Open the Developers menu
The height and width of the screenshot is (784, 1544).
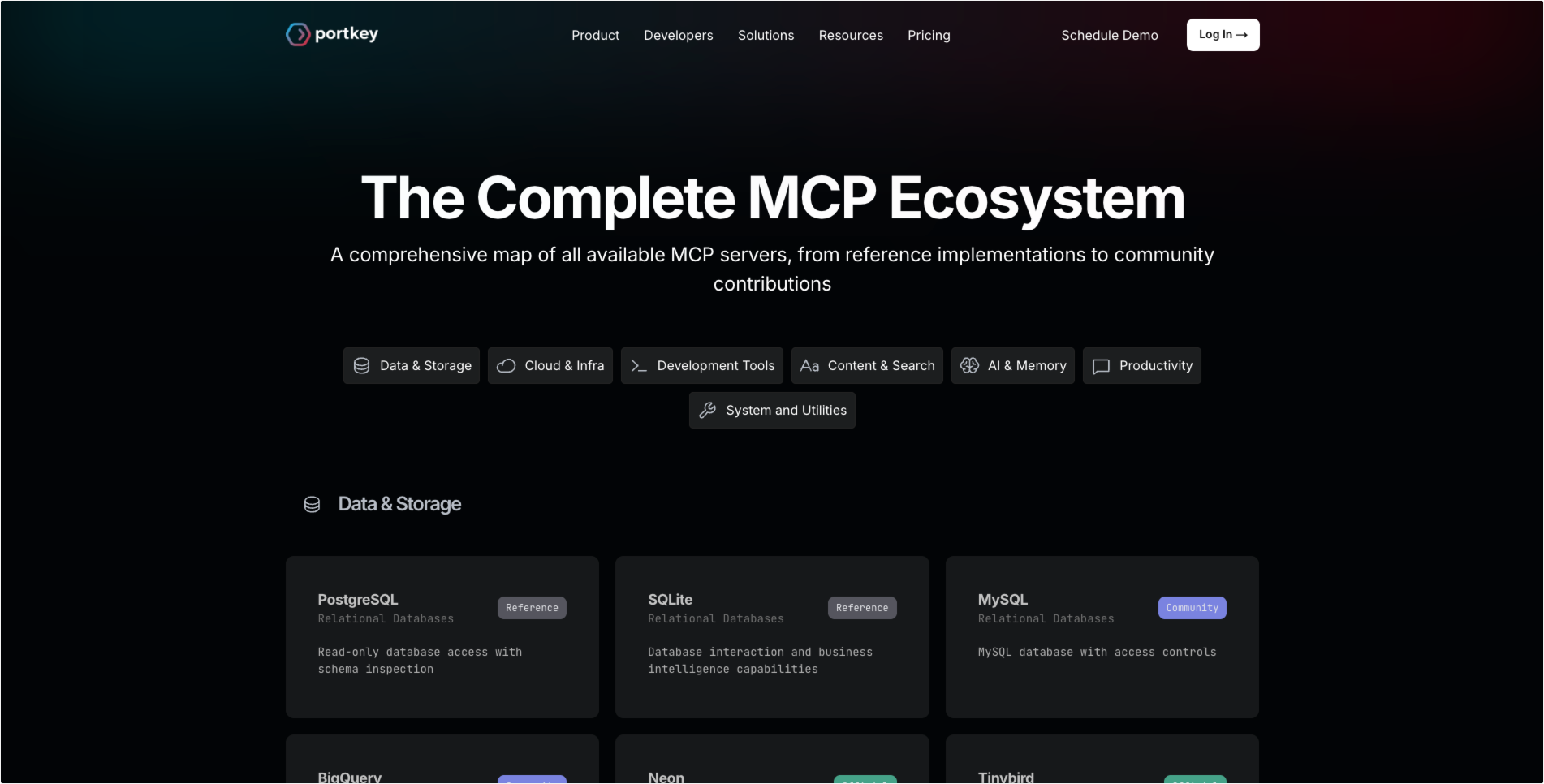679,35
